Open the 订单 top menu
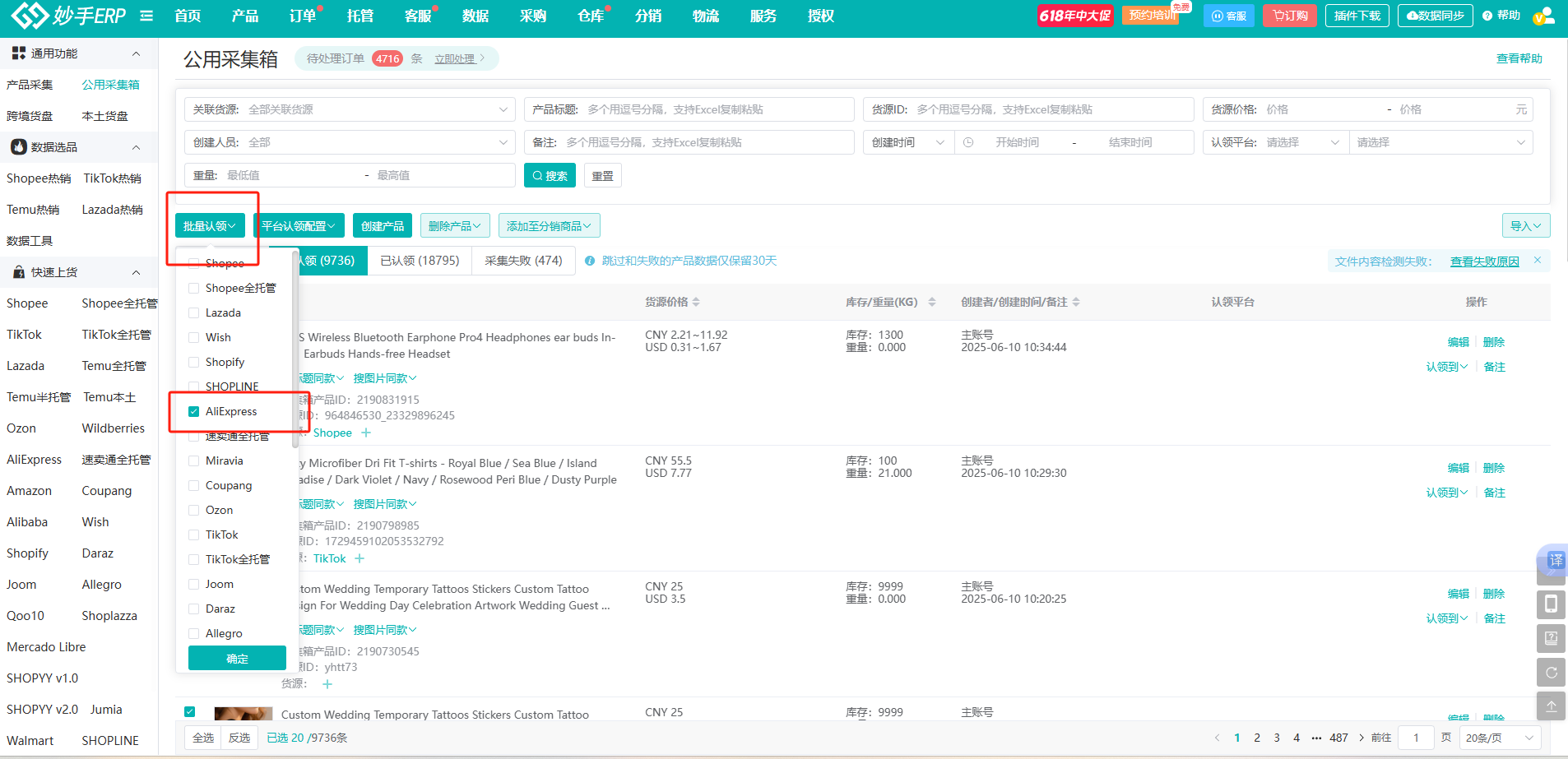The width and height of the screenshot is (1568, 759). [x=302, y=16]
